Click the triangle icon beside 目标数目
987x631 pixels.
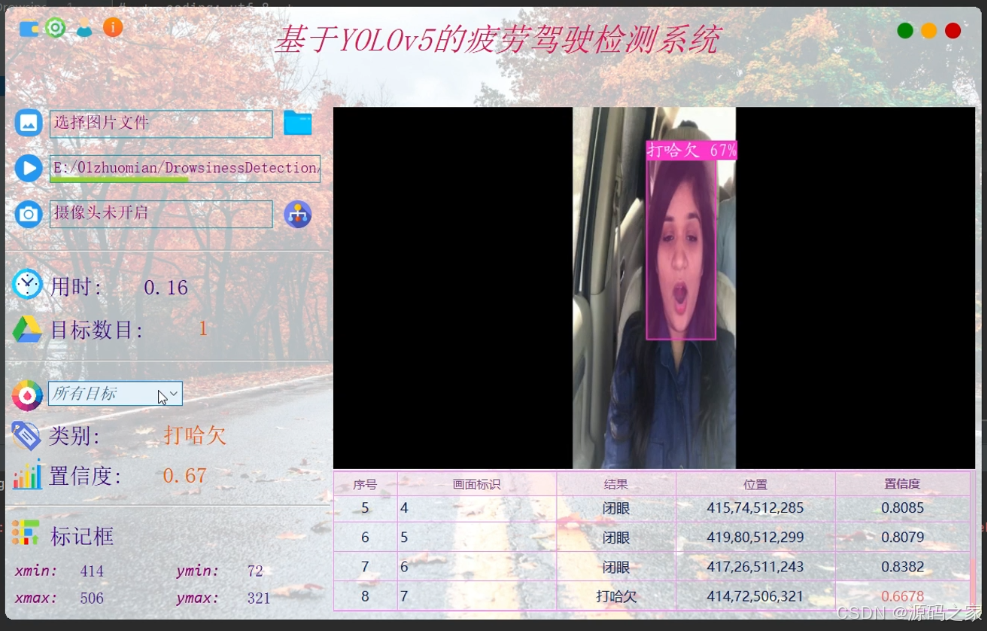[27, 329]
